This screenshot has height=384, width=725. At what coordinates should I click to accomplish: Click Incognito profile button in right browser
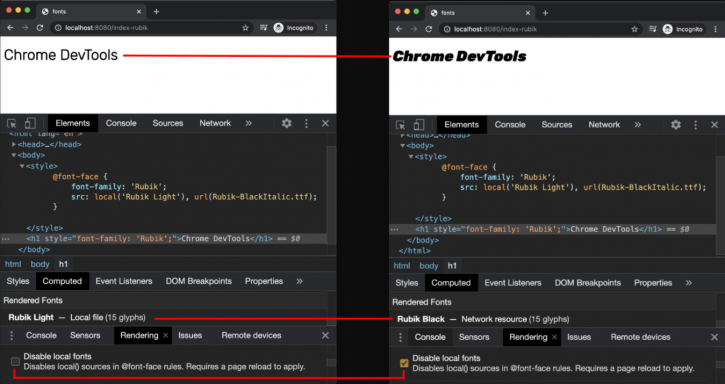[x=683, y=29]
